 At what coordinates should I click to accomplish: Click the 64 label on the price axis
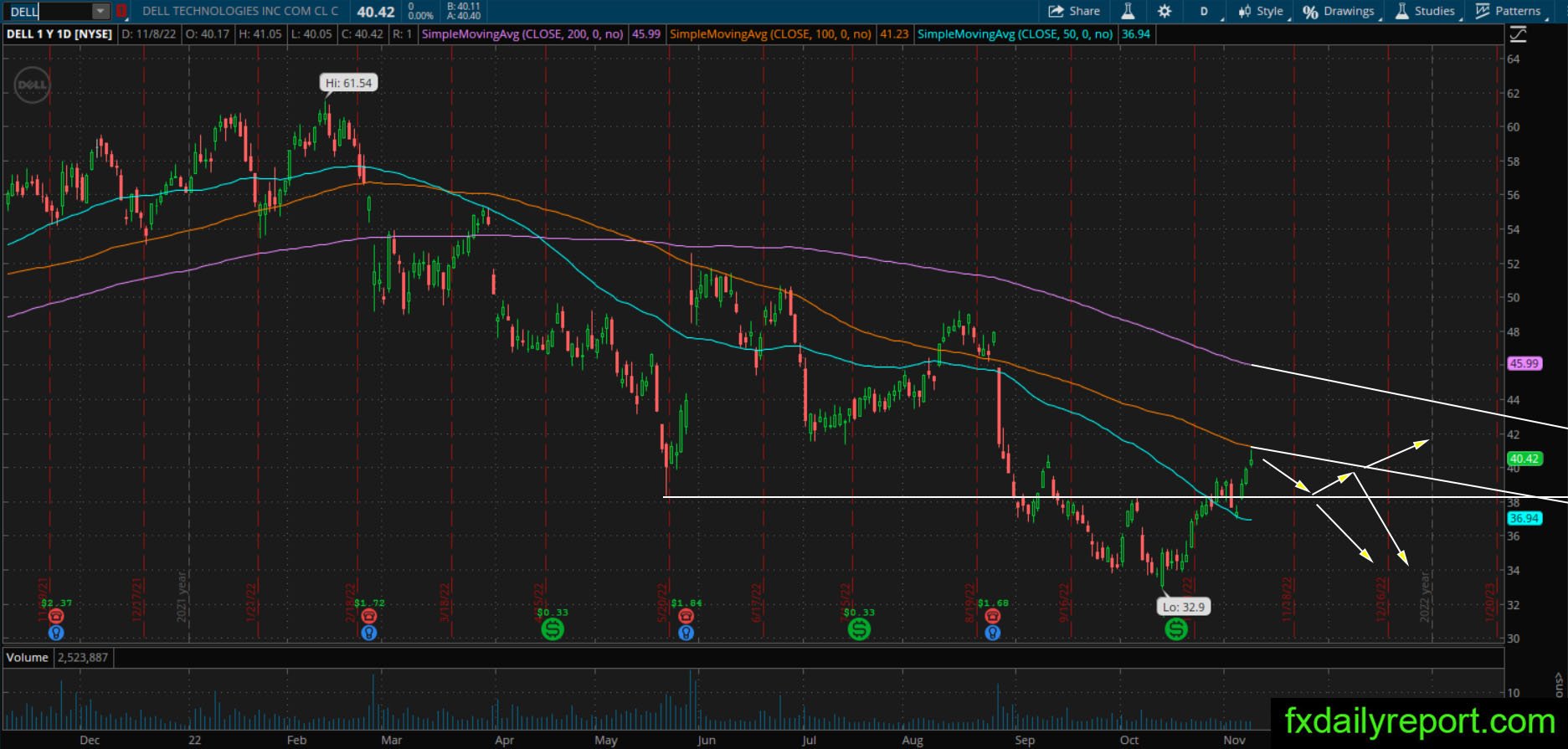[1514, 59]
